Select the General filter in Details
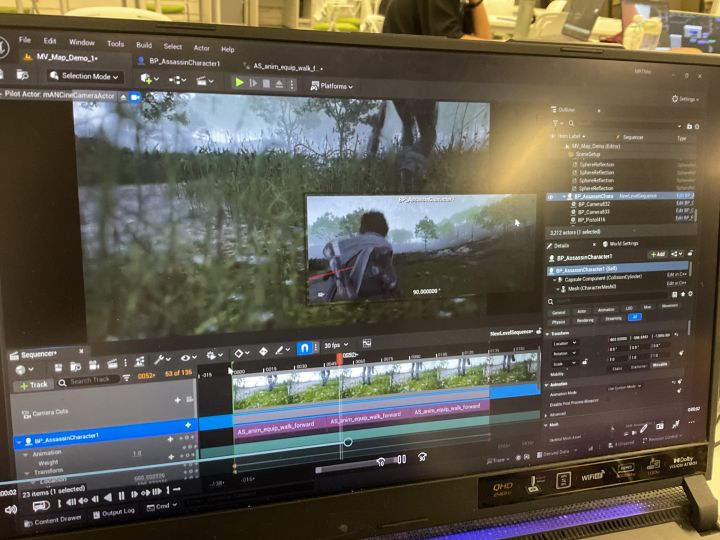This screenshot has height=540, width=720. [558, 312]
